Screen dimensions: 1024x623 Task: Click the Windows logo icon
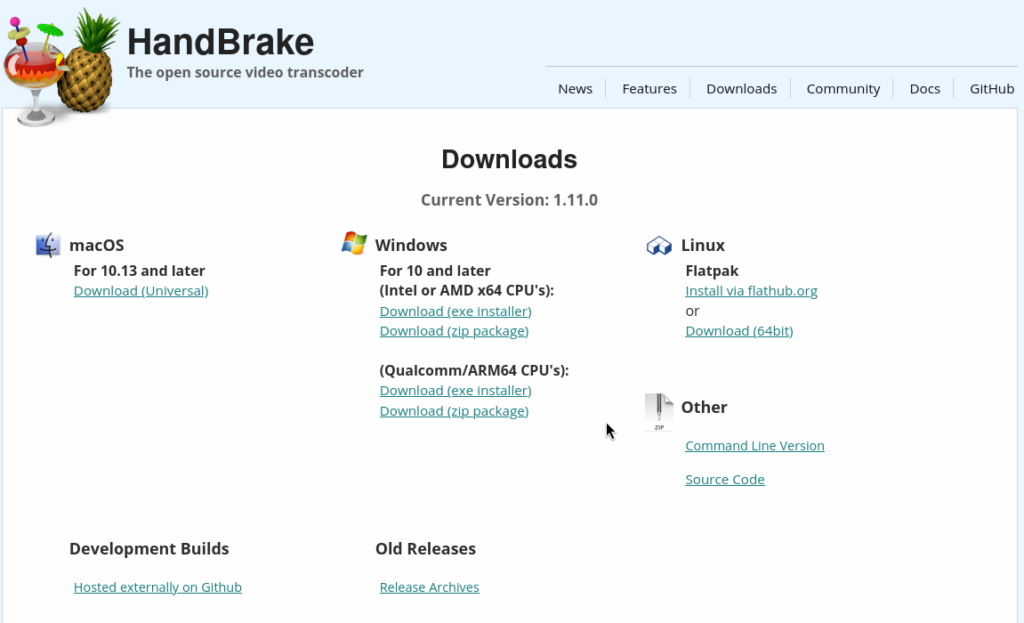[353, 242]
